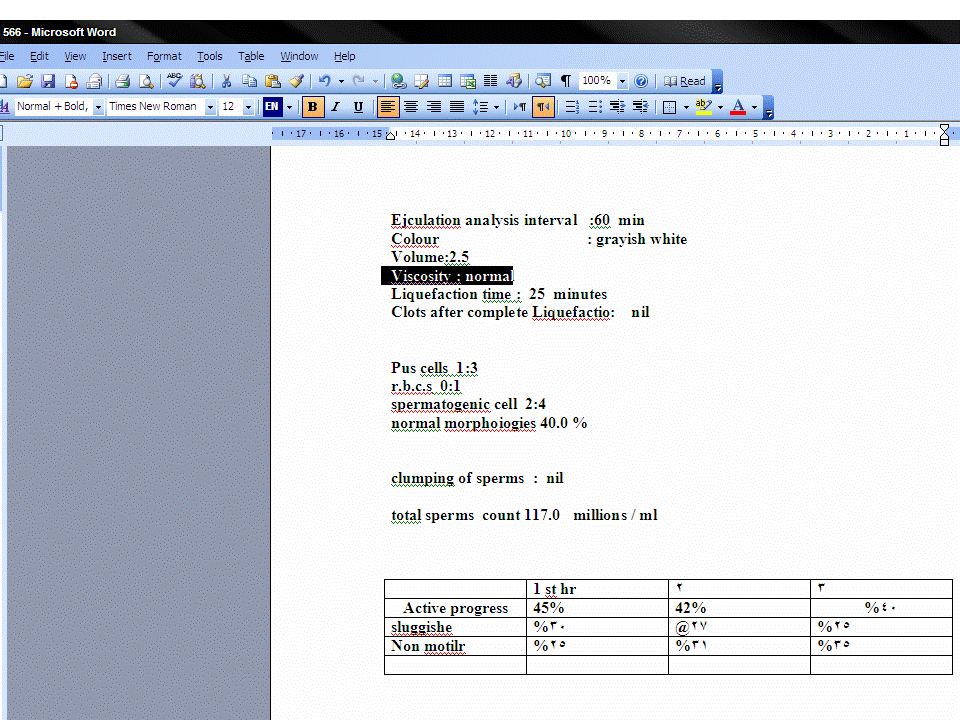Run the Spelling and Grammar check
960x720 pixels.
coord(174,81)
